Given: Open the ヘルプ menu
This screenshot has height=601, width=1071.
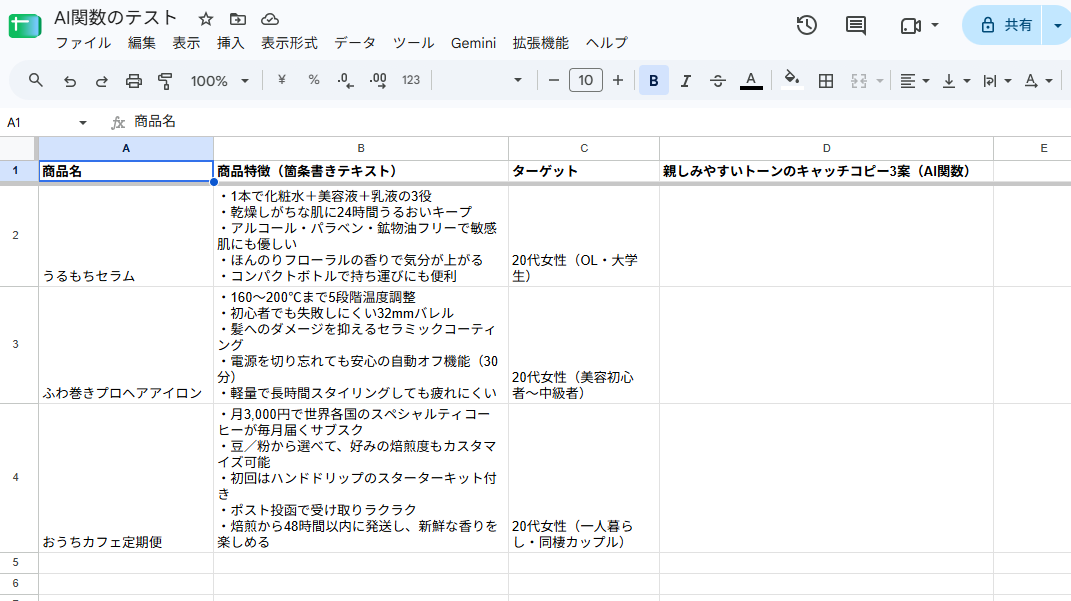Looking at the screenshot, I should (x=607, y=43).
